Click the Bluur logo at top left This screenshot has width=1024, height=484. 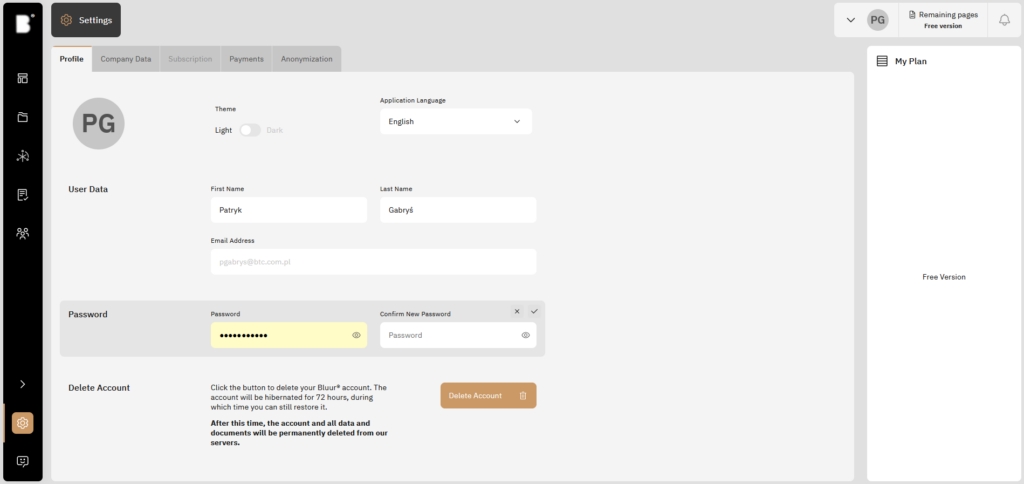point(22,23)
